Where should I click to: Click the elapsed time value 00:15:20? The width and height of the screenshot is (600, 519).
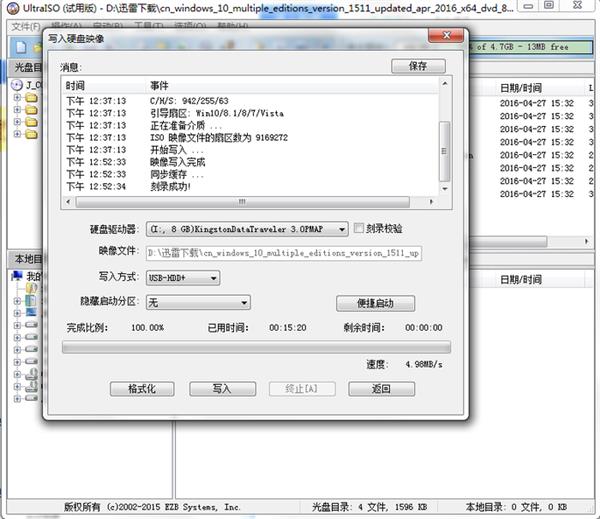pyautogui.click(x=288, y=328)
